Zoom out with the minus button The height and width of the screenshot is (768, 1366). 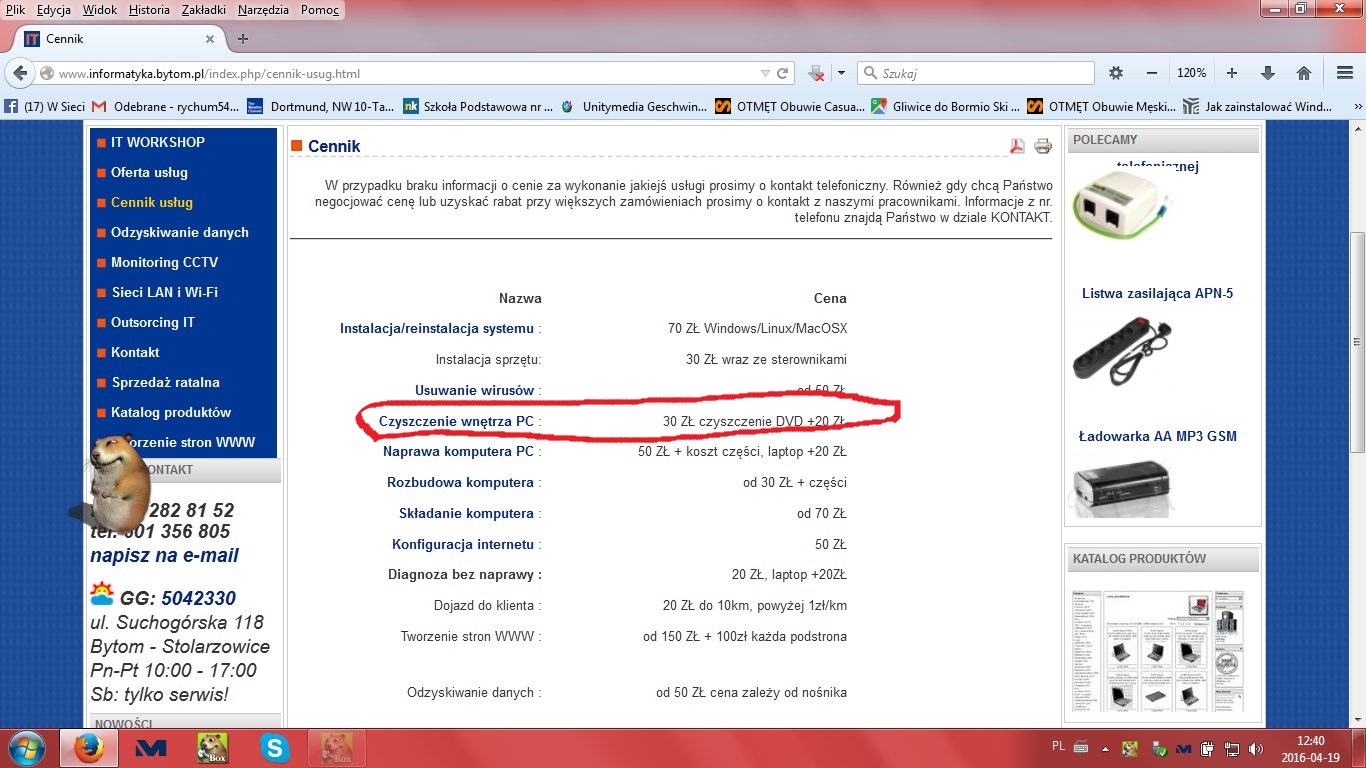1152,73
